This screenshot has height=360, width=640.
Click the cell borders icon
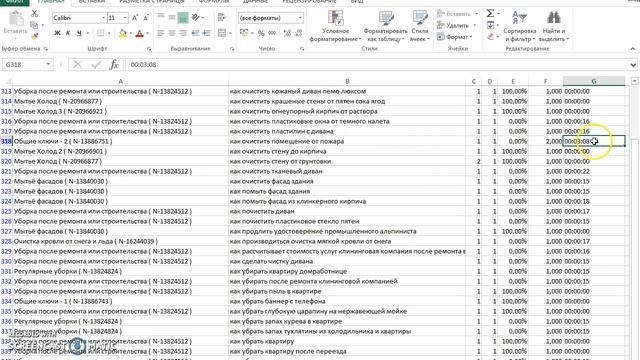tap(100, 33)
